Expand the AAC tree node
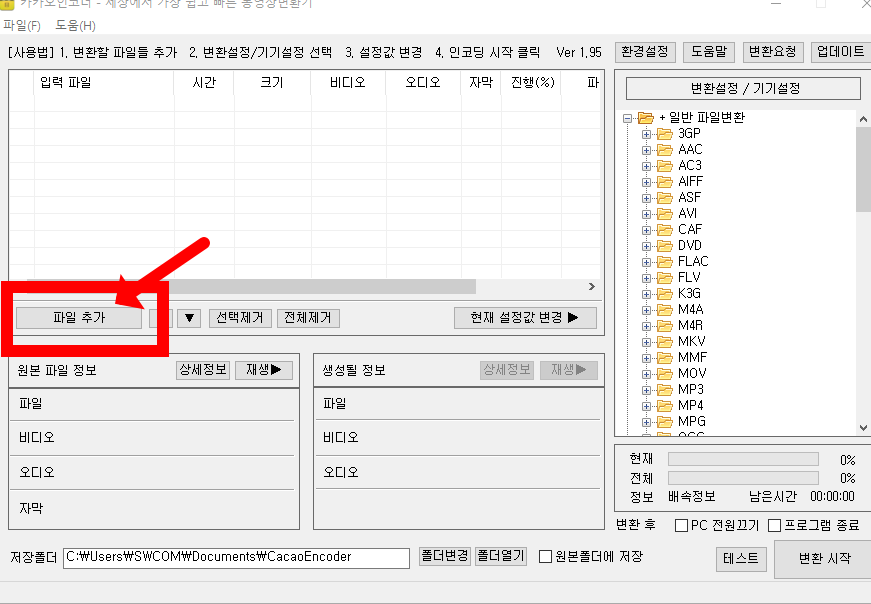 [x=644, y=149]
